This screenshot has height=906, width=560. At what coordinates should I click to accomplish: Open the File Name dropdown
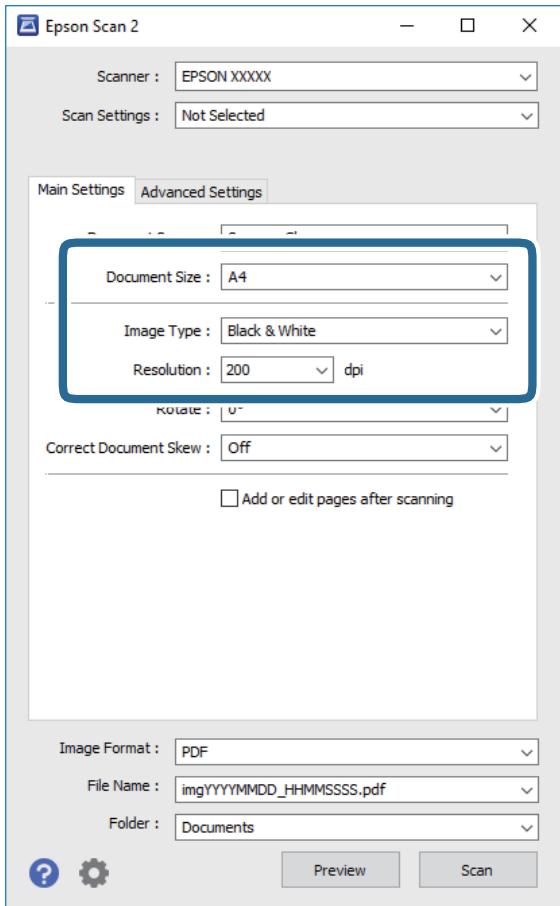[x=356, y=789]
